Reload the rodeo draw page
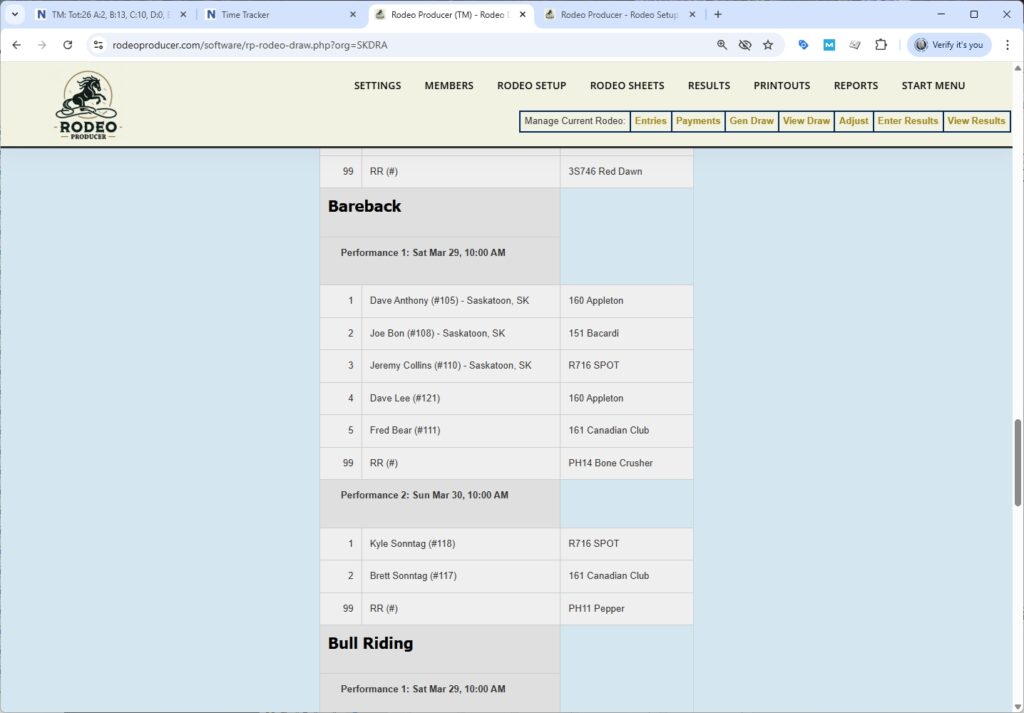1024x713 pixels. coord(67,45)
